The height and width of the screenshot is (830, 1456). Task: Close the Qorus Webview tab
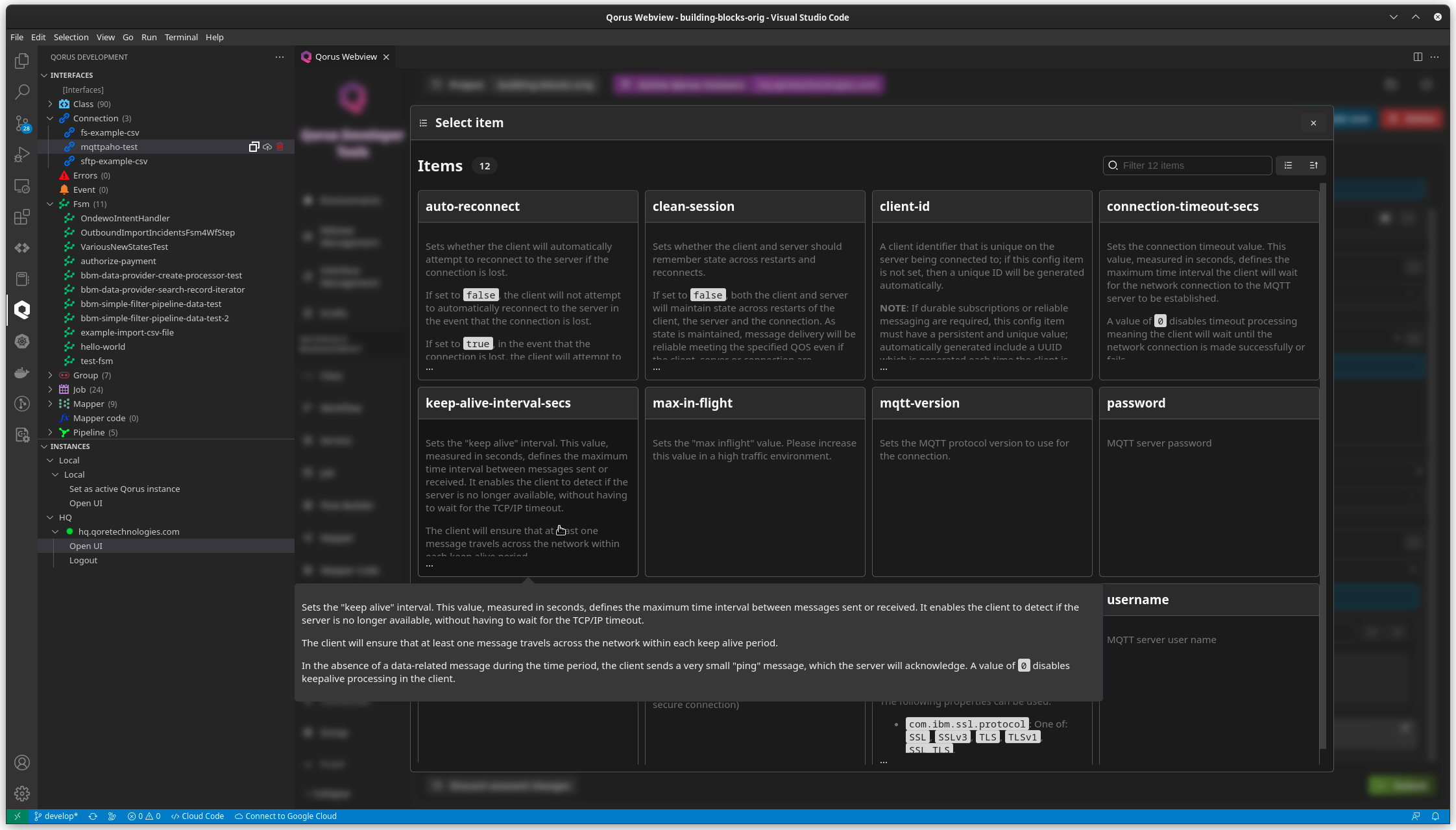tap(386, 57)
